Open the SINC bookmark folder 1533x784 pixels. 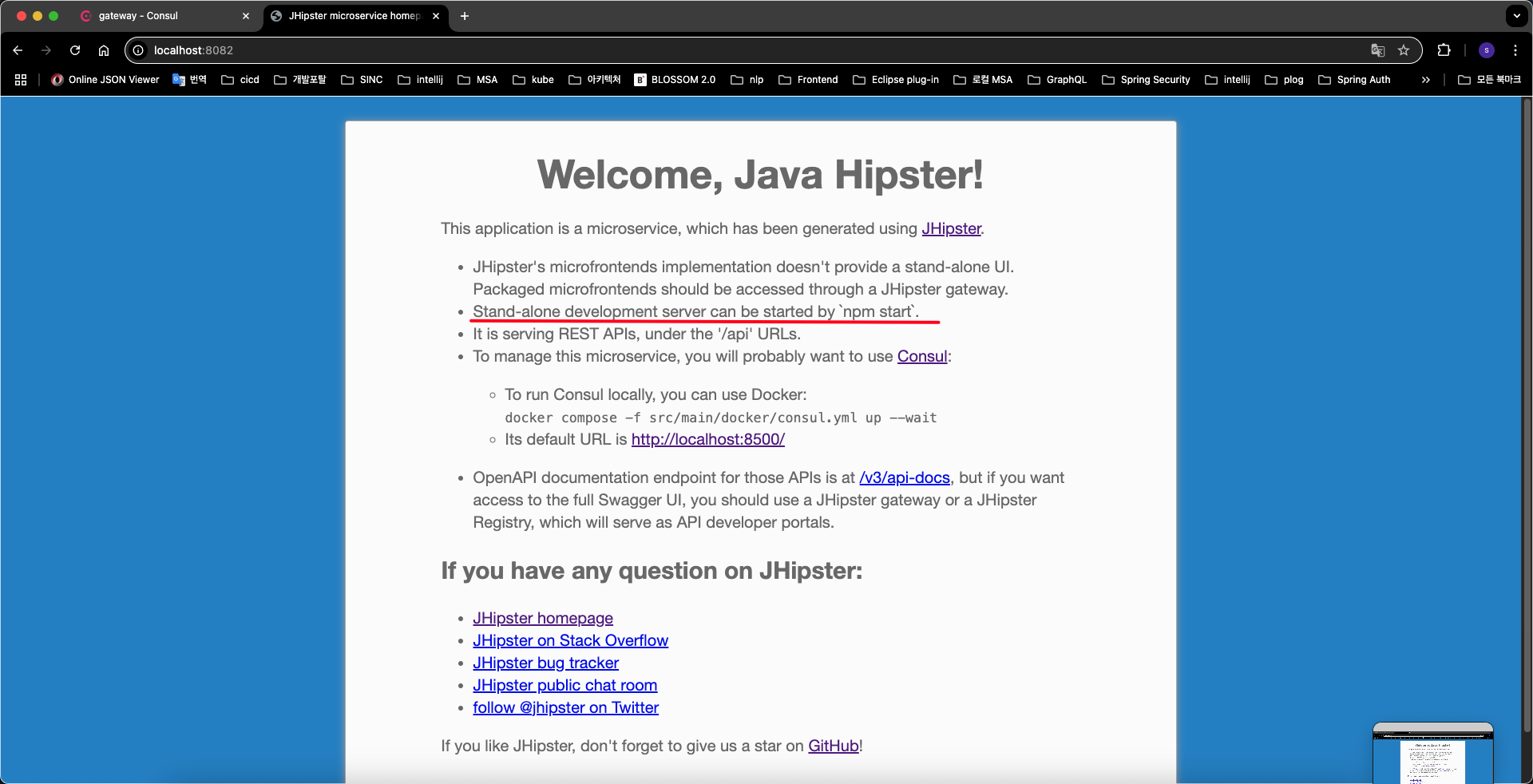point(362,80)
